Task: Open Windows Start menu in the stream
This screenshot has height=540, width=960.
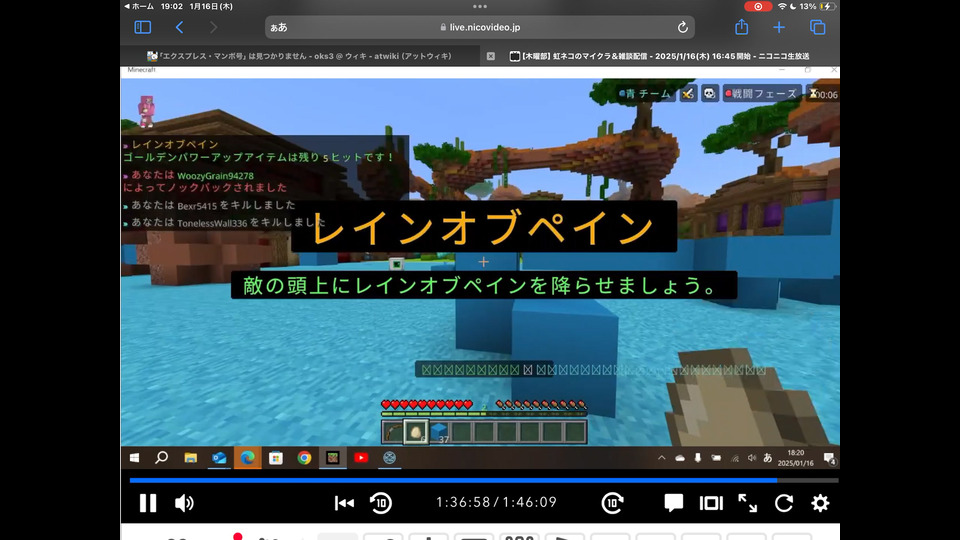Action: coord(134,457)
